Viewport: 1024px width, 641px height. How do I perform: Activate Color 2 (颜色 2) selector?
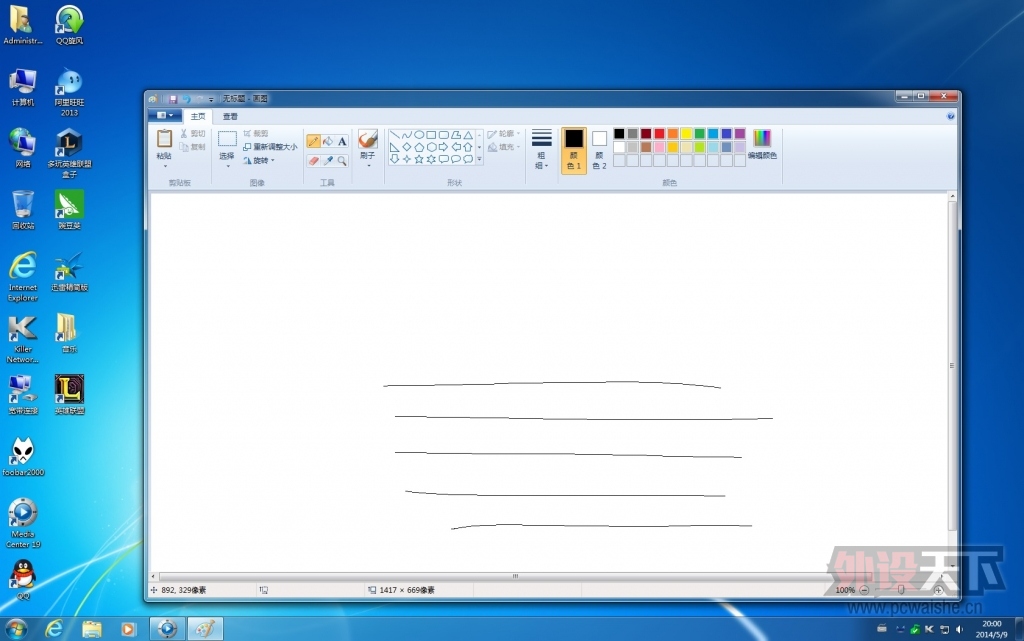click(x=600, y=150)
